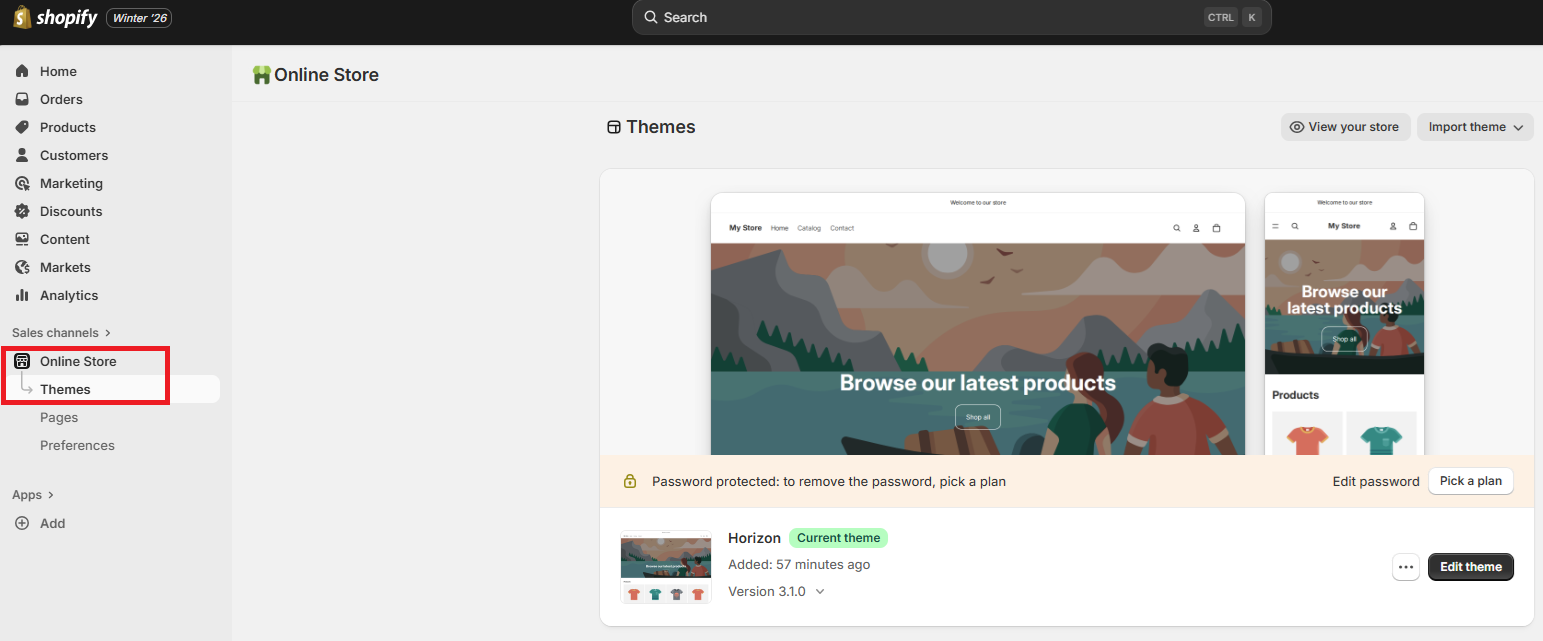
Task: Click the Horizon theme thumbnail
Action: (665, 567)
